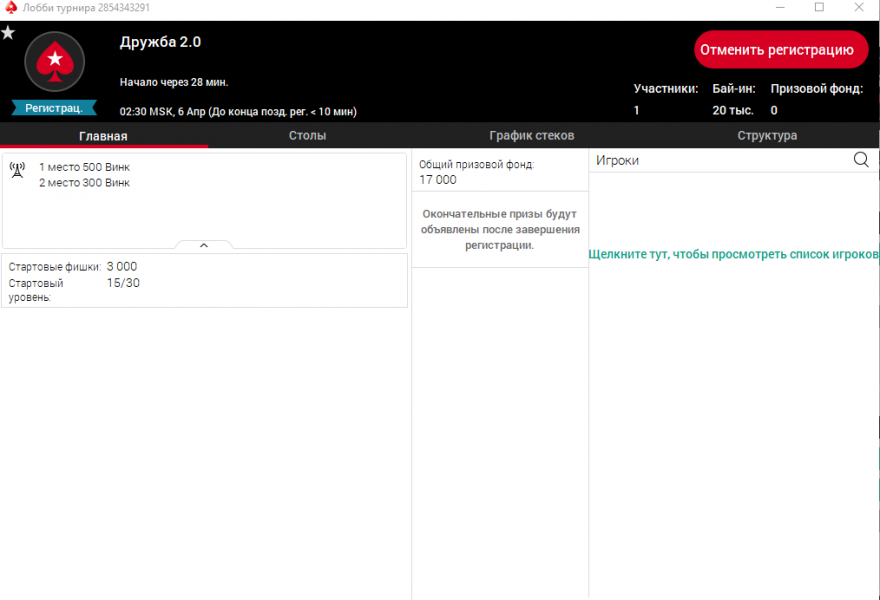Click the broadcast antenna icon beside prizes
The height and width of the screenshot is (600, 880).
pos(17,170)
